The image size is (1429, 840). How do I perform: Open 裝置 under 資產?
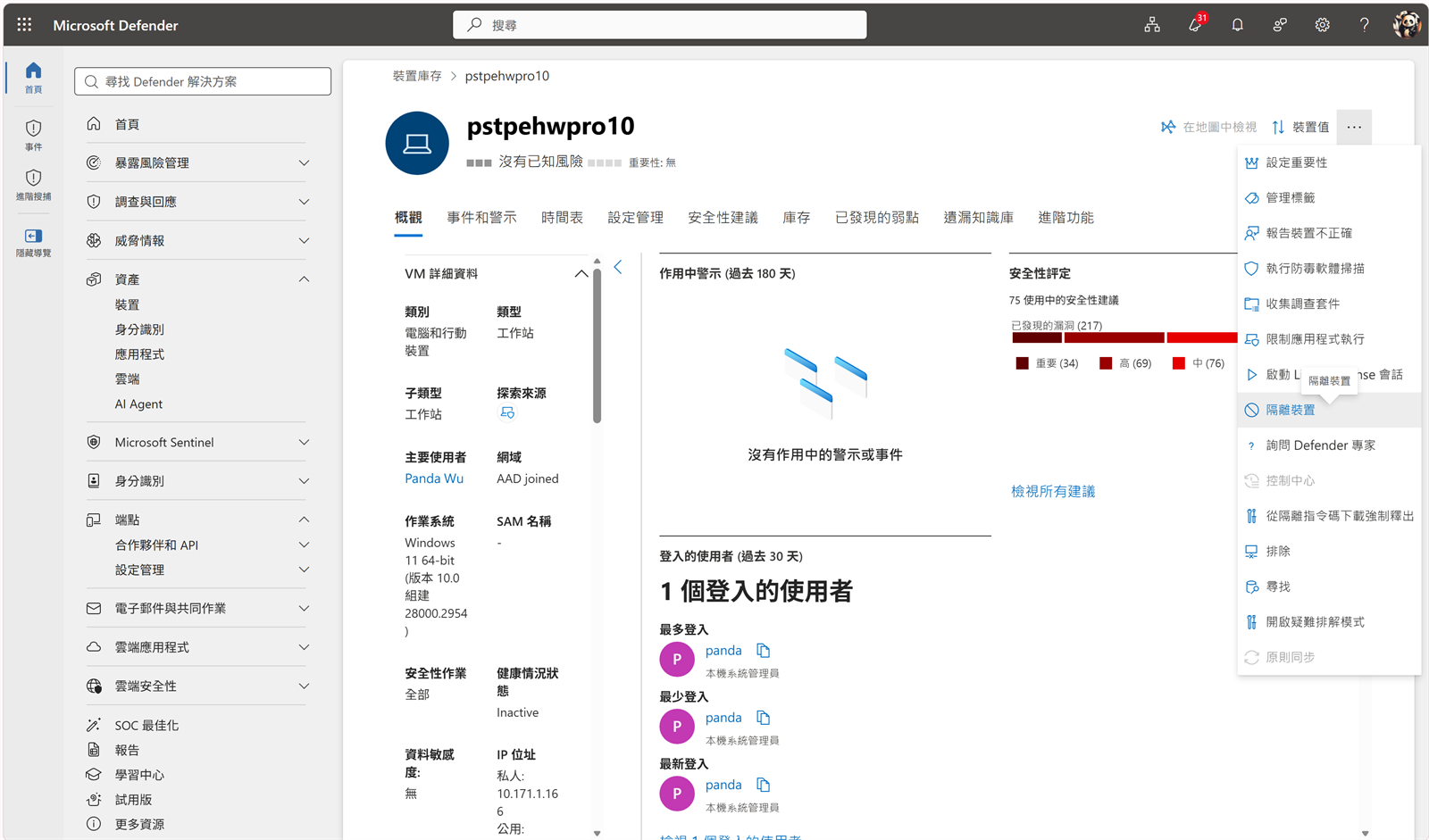click(128, 304)
